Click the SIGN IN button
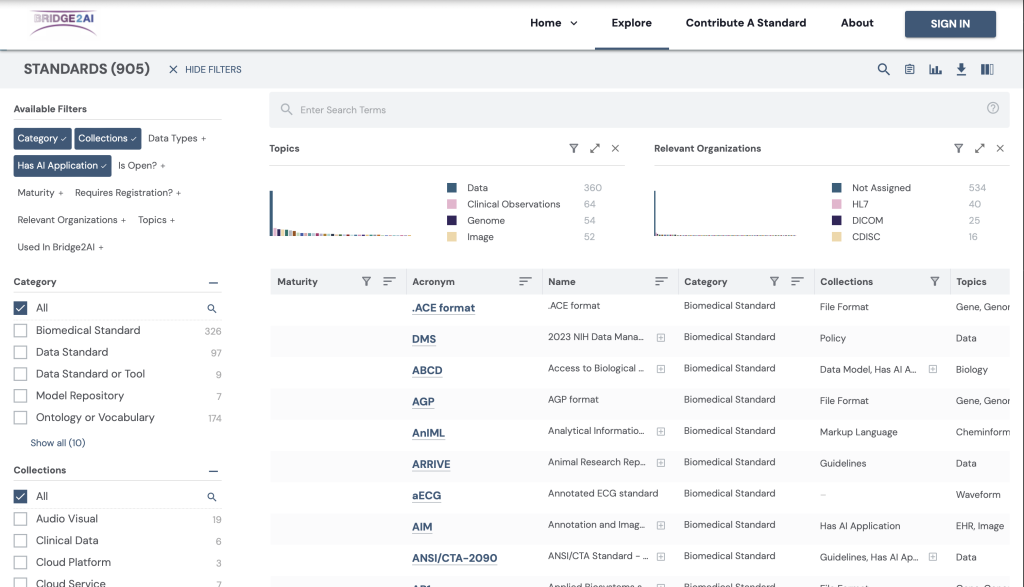The height and width of the screenshot is (587, 1024). [x=949, y=24]
